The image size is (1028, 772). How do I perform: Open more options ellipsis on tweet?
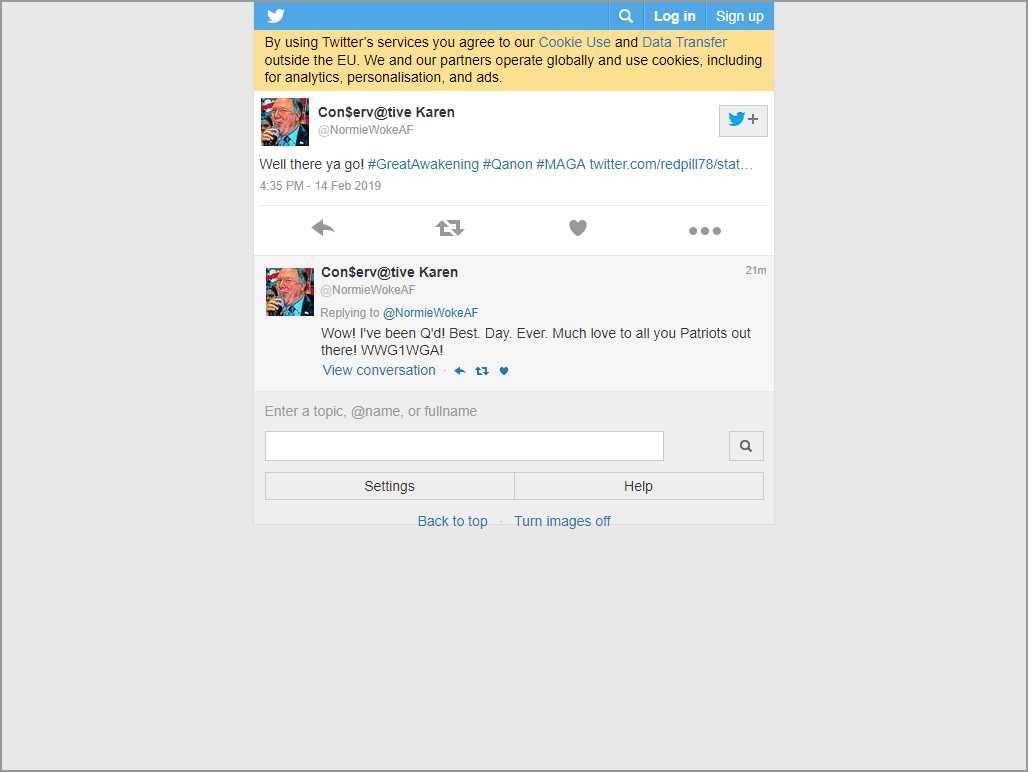704,231
